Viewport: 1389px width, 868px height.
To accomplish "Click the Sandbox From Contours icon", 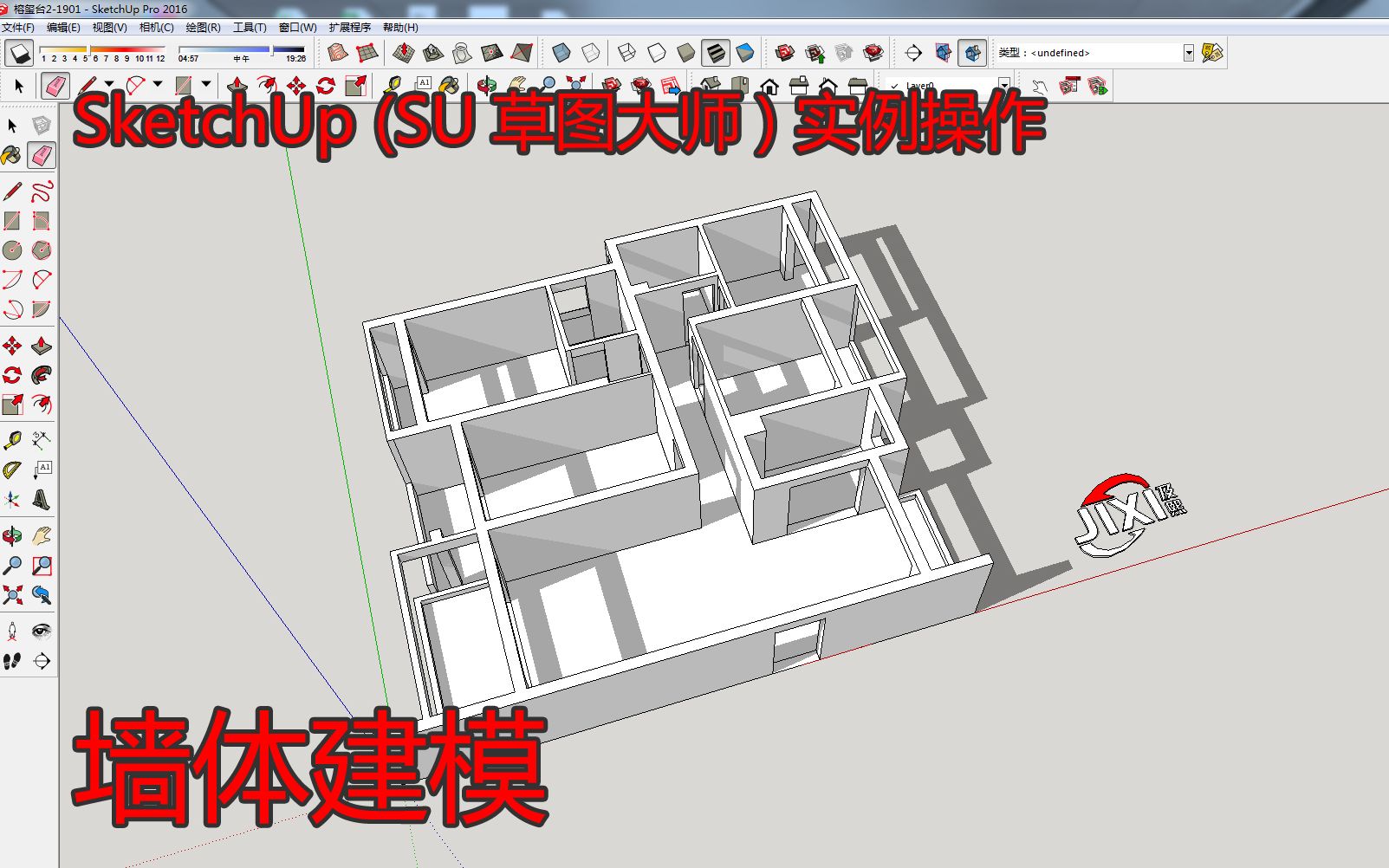I will tap(338, 53).
